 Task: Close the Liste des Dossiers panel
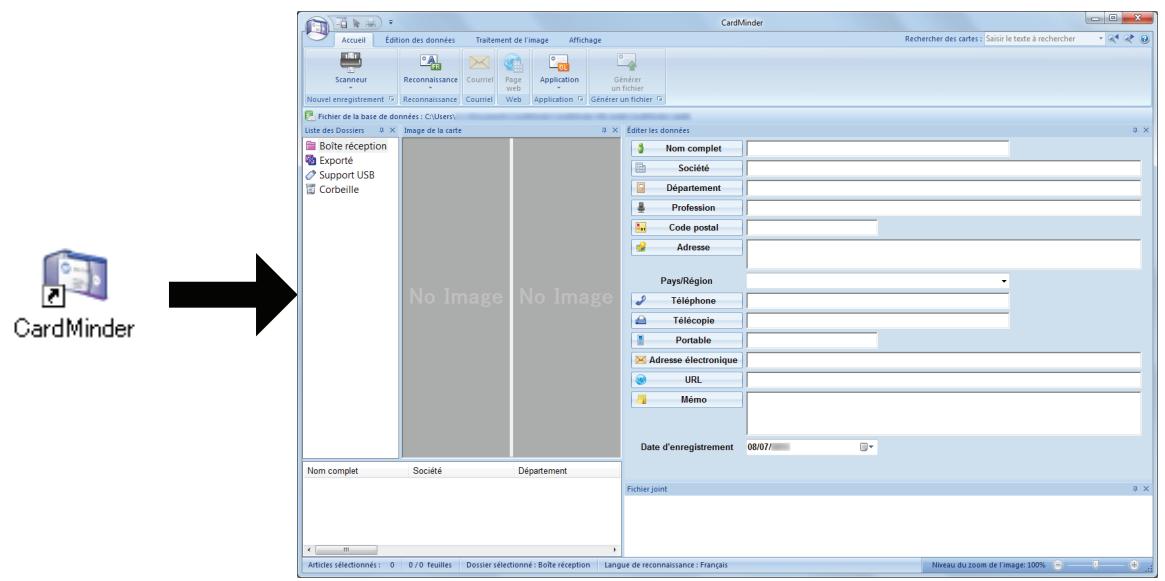coord(392,130)
